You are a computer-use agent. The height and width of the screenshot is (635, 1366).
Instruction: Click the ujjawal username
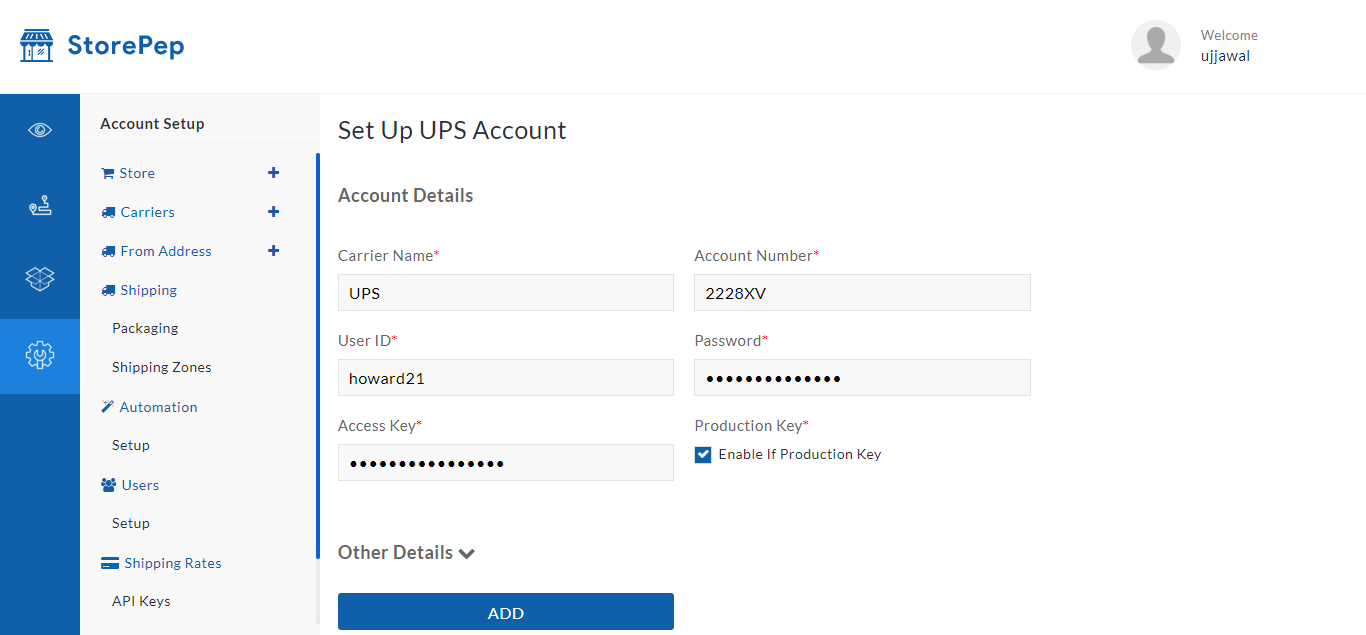tap(1225, 56)
